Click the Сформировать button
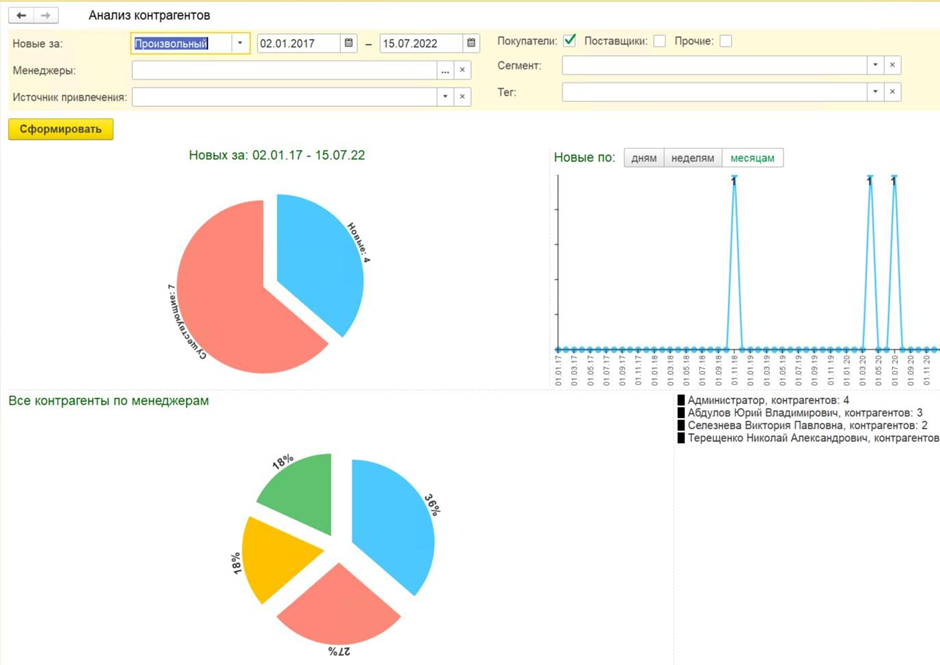940x665 pixels. [61, 129]
